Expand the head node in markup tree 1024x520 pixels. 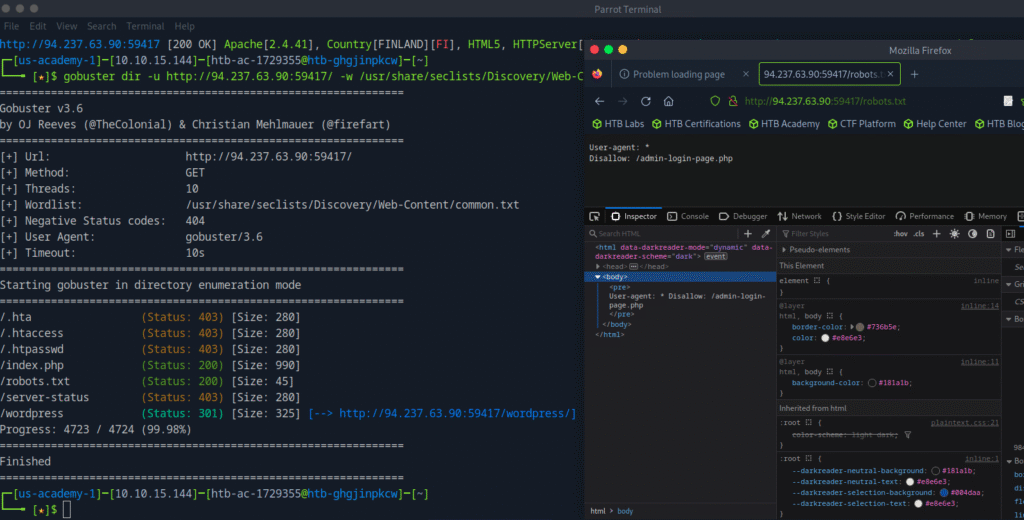pyautogui.click(x=599, y=267)
